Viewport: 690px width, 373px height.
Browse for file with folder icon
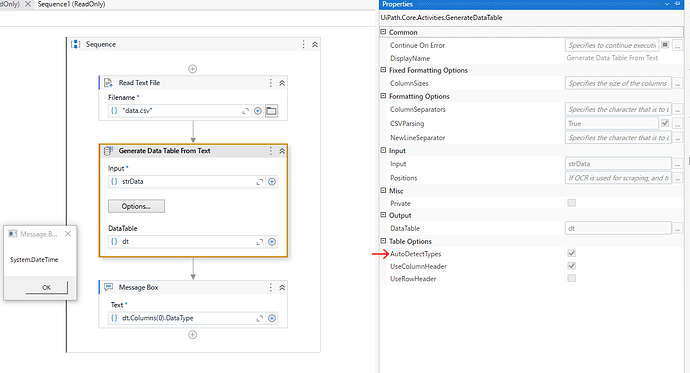[272, 111]
